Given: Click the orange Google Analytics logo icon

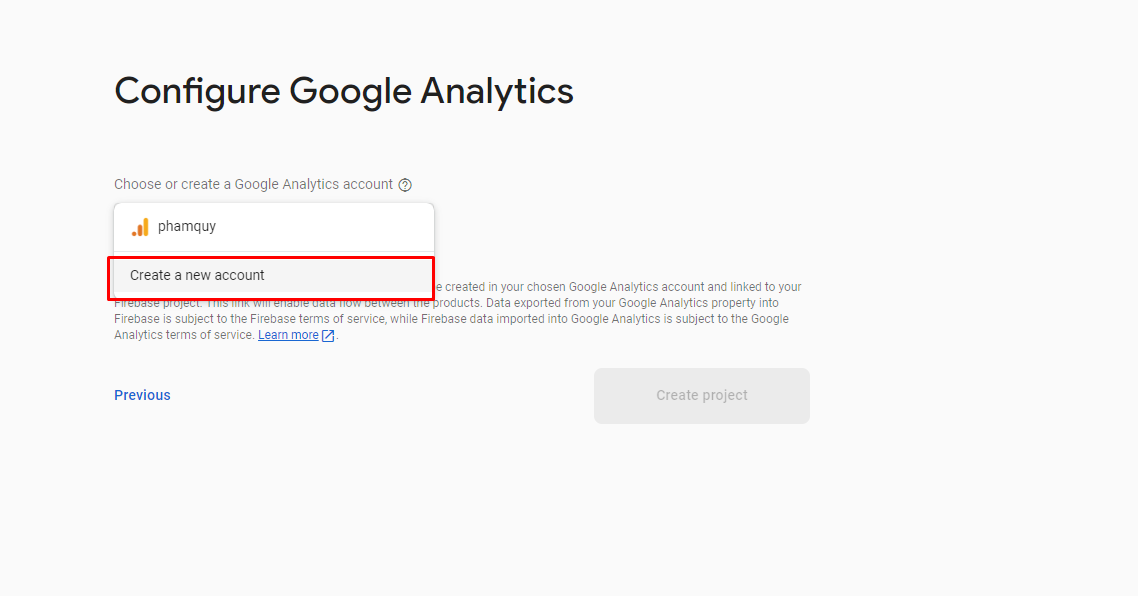Looking at the screenshot, I should [x=140, y=227].
